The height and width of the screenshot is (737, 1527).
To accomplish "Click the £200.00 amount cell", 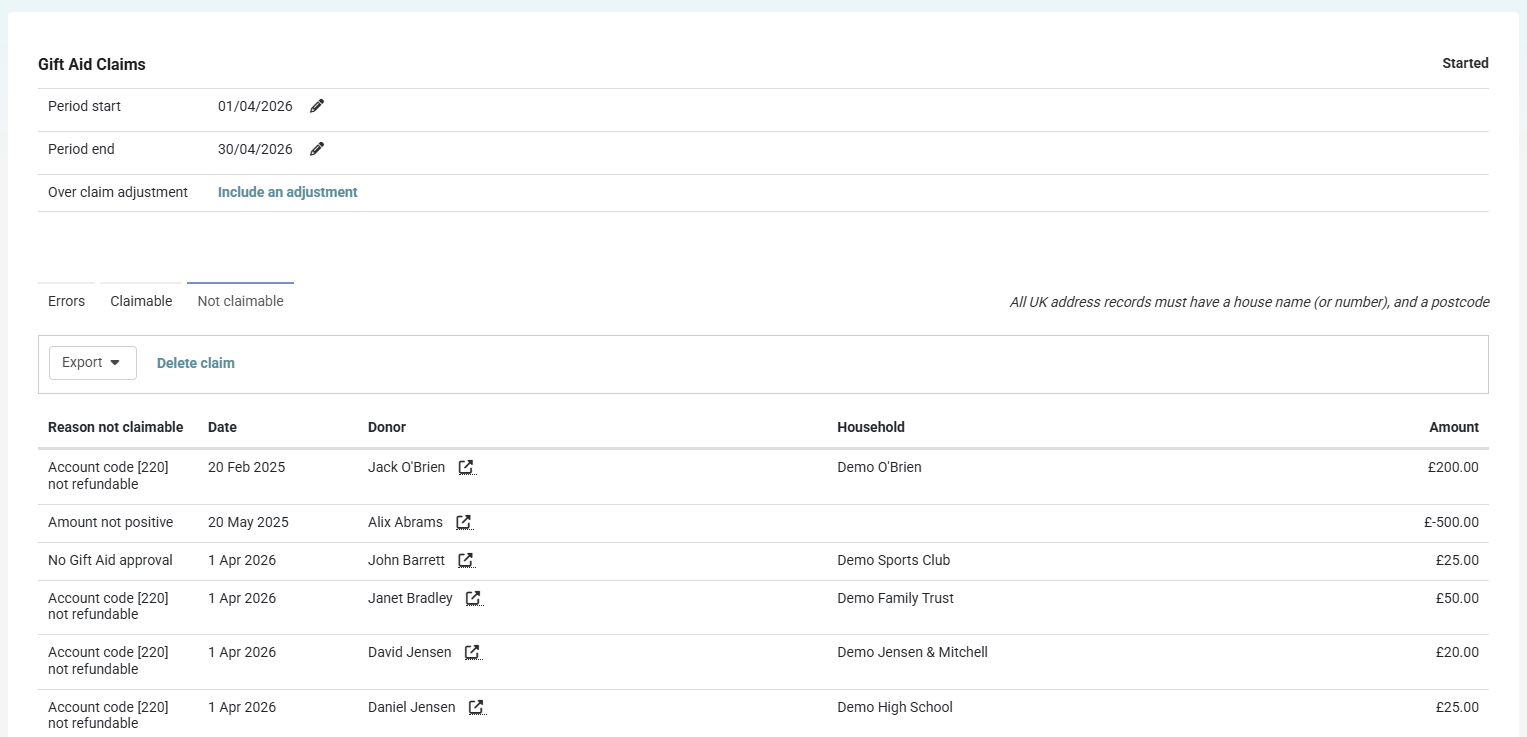I will (x=1453, y=467).
